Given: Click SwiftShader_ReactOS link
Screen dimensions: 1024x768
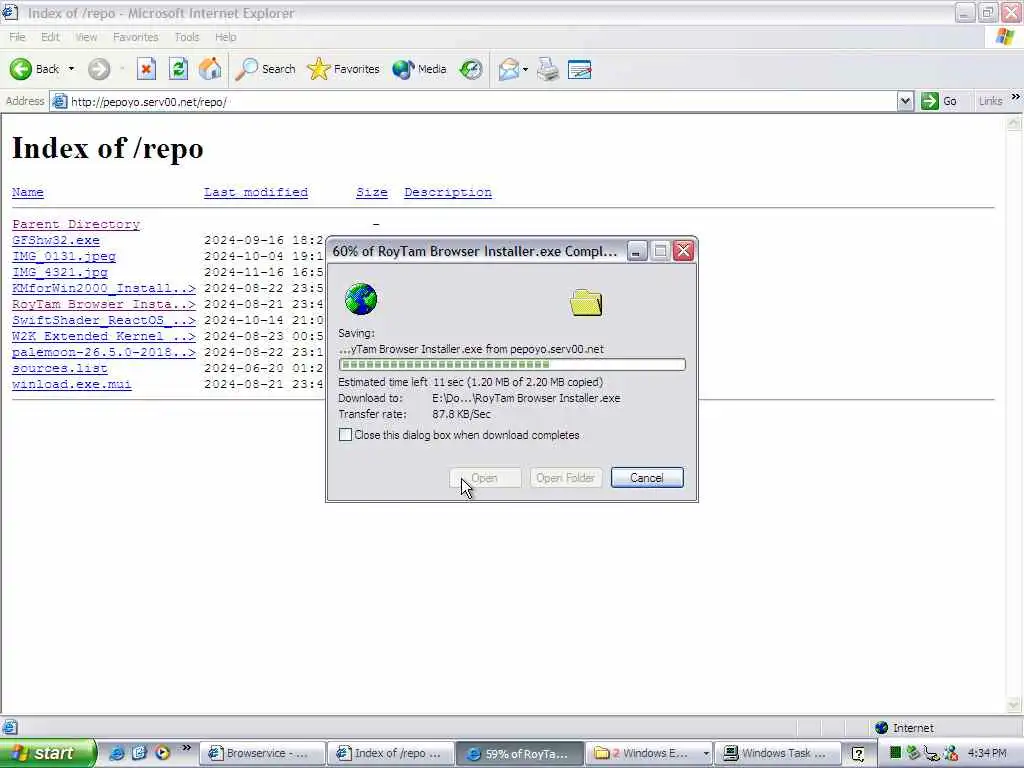Looking at the screenshot, I should pyautogui.click(x=104, y=320).
